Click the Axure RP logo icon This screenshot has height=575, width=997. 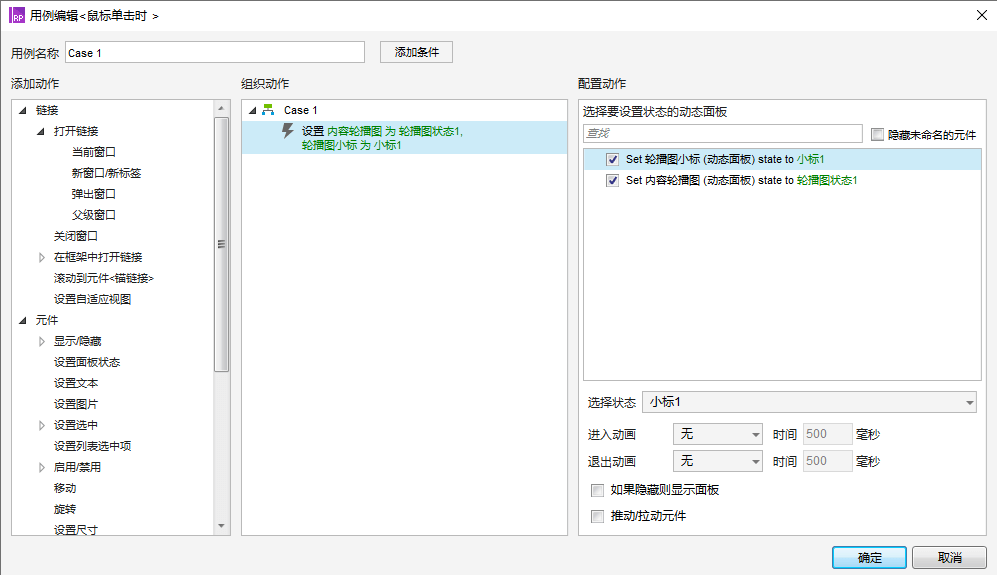[x=17, y=15]
